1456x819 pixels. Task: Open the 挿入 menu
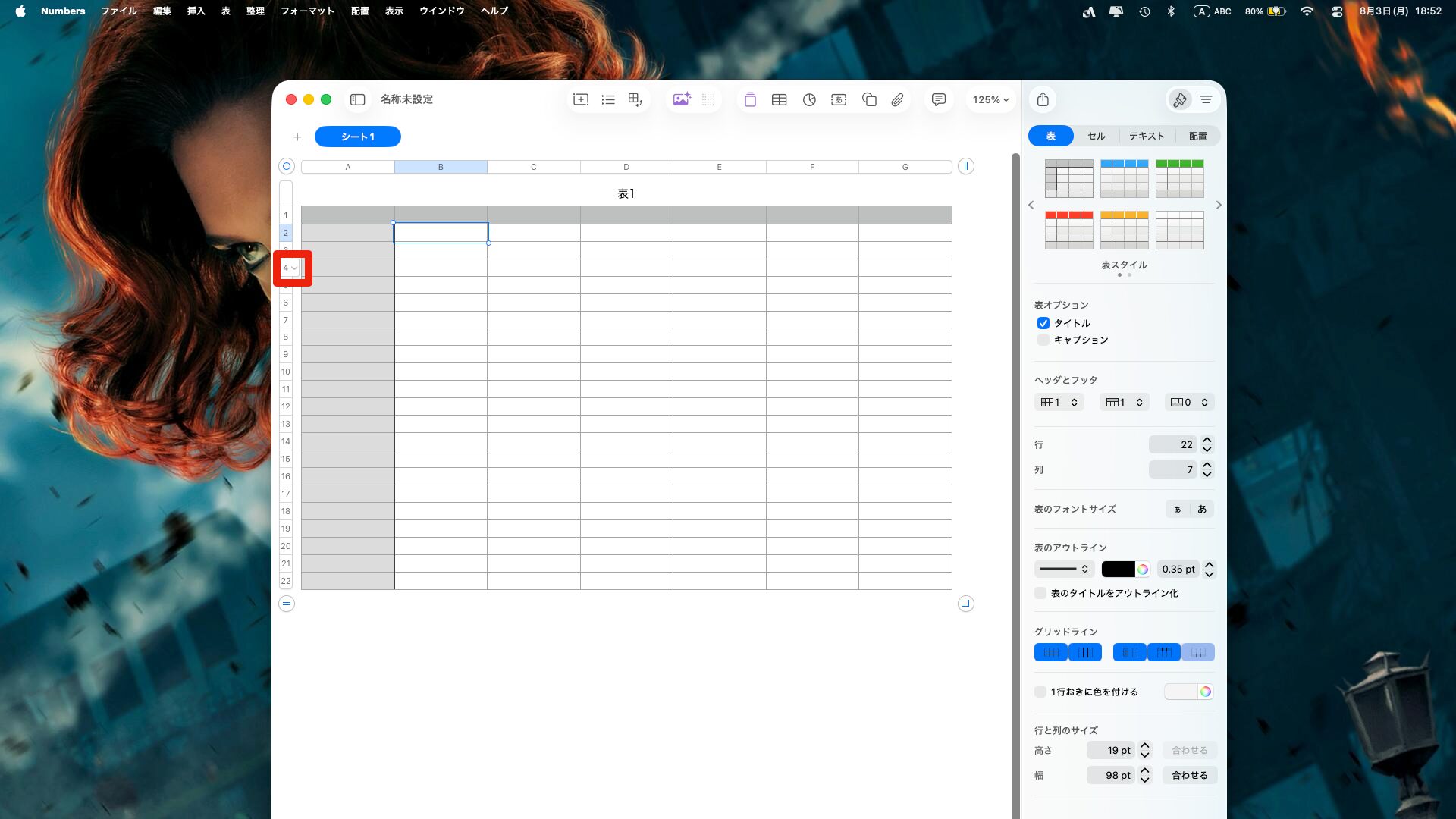tap(196, 11)
